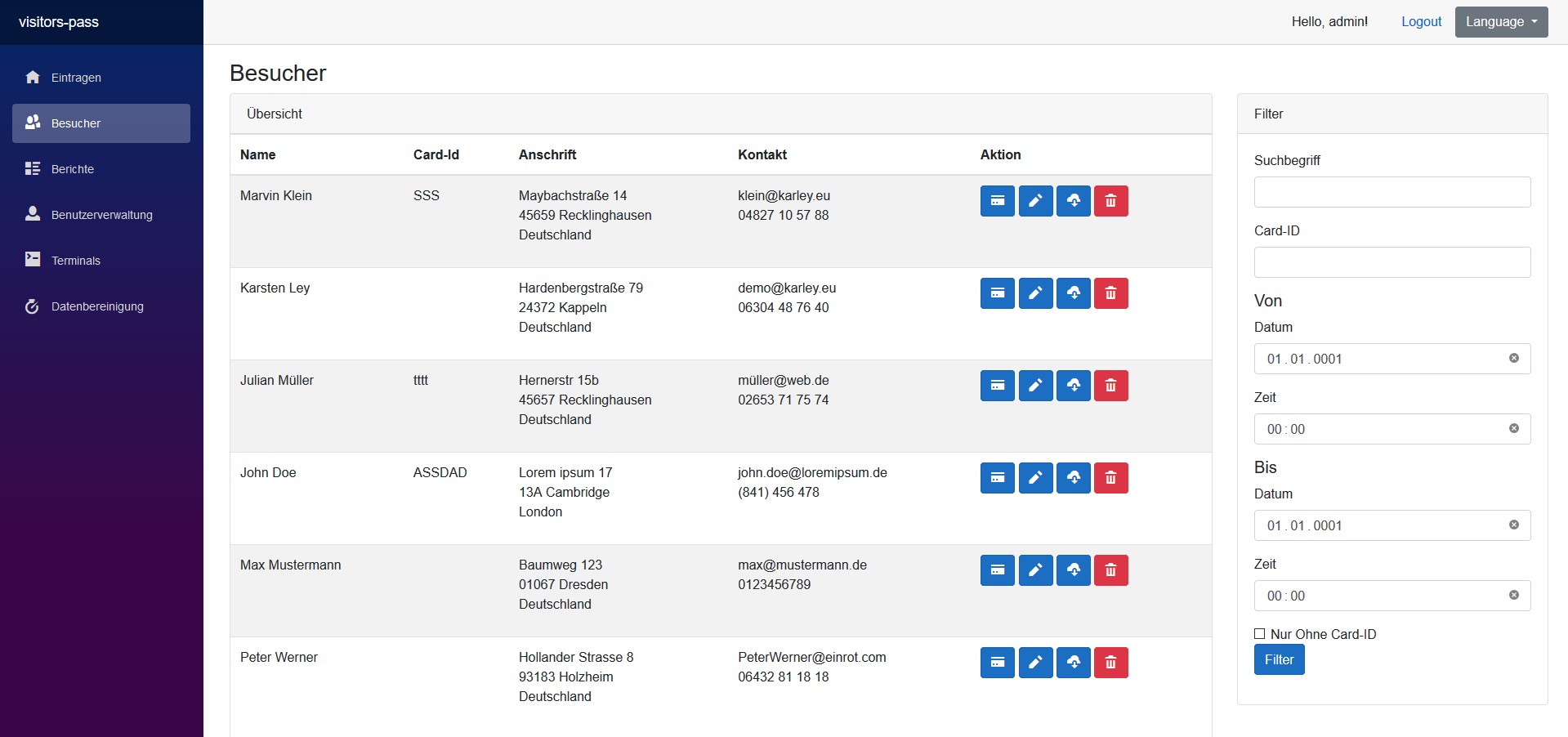Clear the Von Datum field

click(x=1513, y=358)
